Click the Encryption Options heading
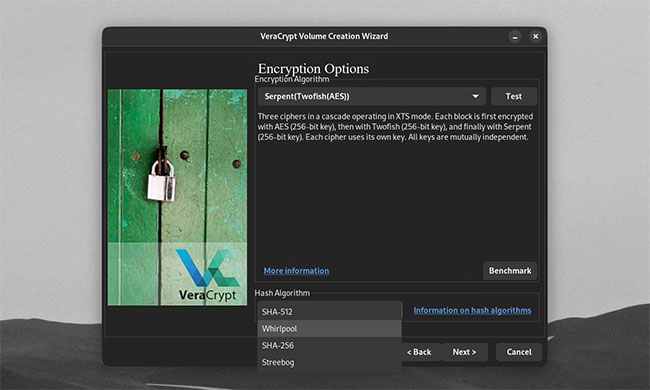650x390 pixels. [x=313, y=68]
